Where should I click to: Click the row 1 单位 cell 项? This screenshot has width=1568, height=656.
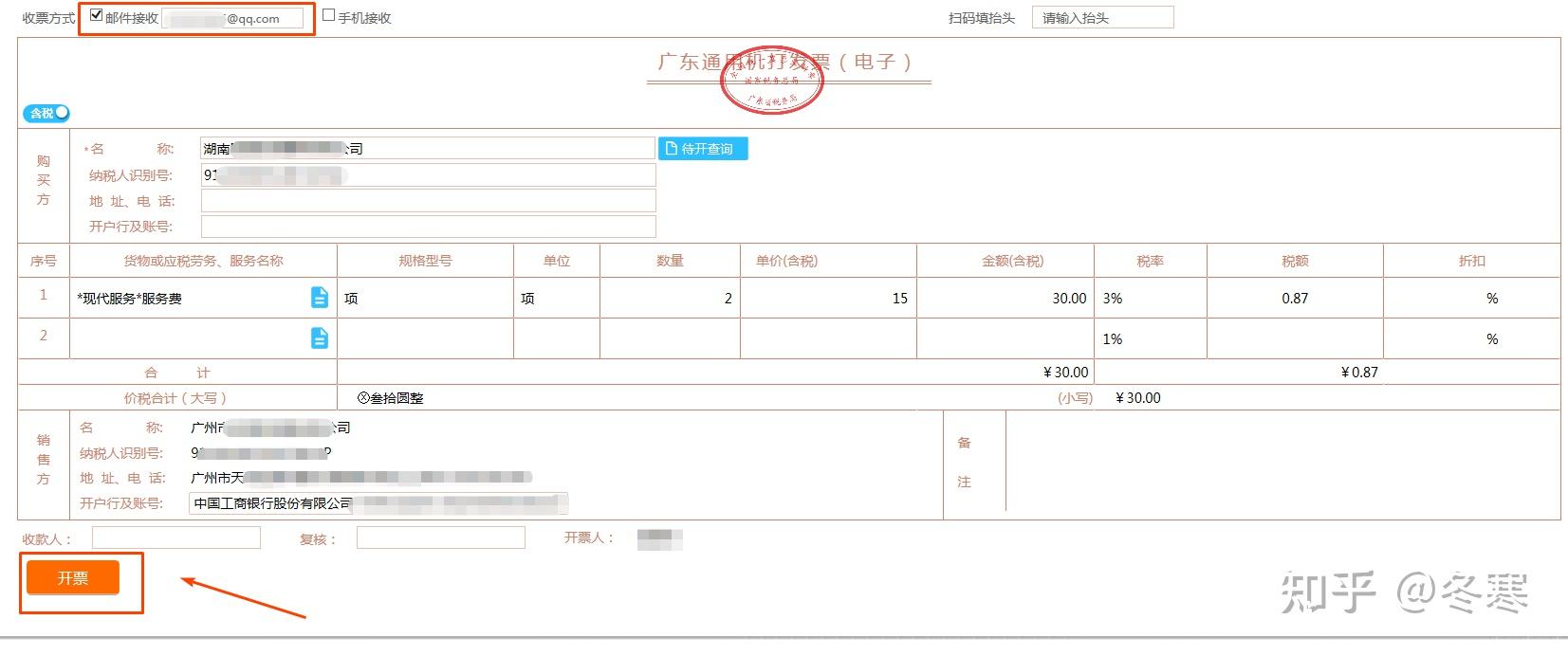pos(557,298)
